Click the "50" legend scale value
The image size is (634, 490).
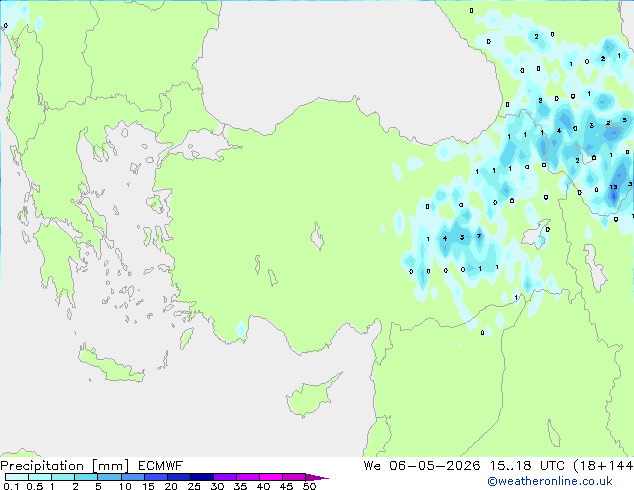tap(310, 486)
